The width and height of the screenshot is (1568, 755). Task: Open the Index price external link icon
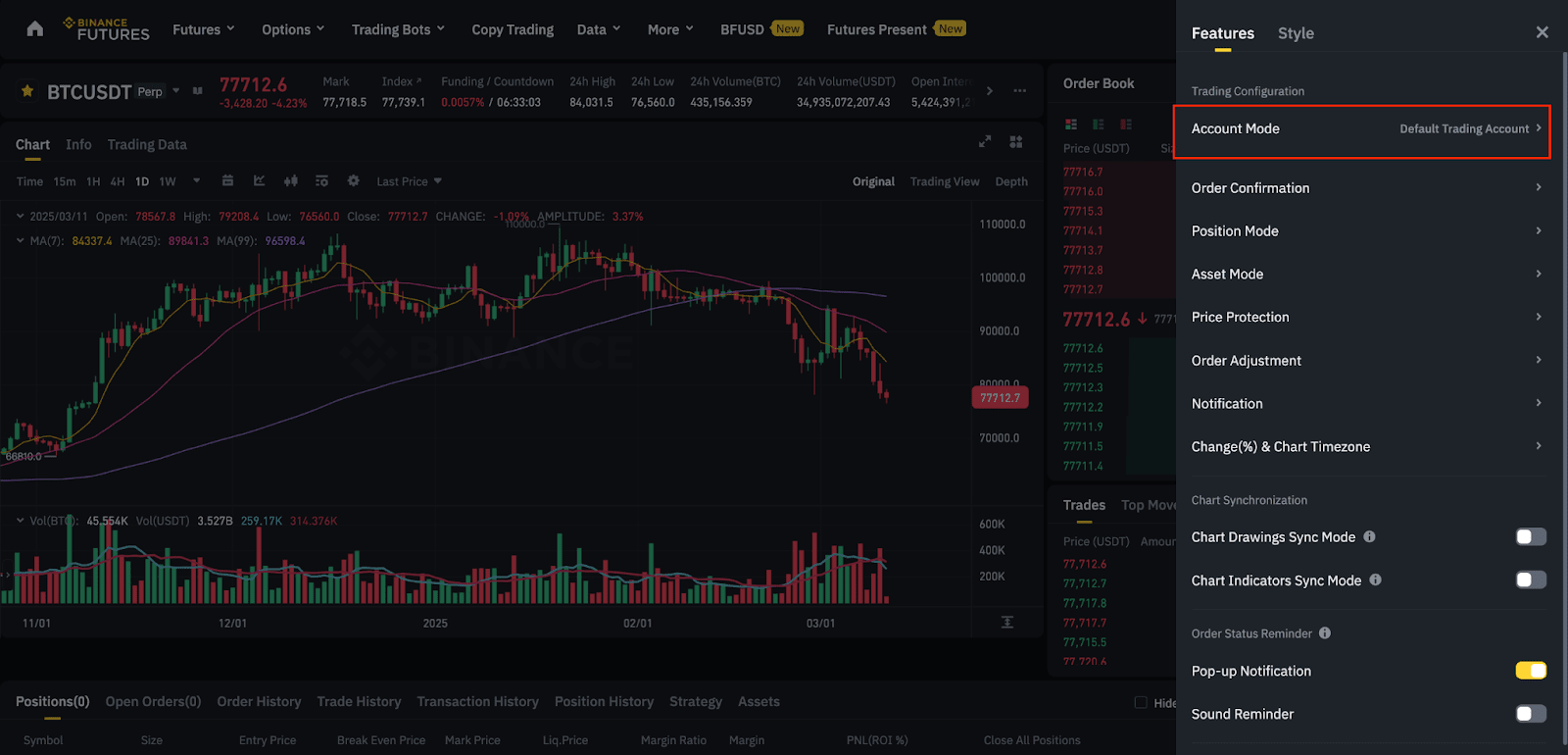tap(418, 80)
